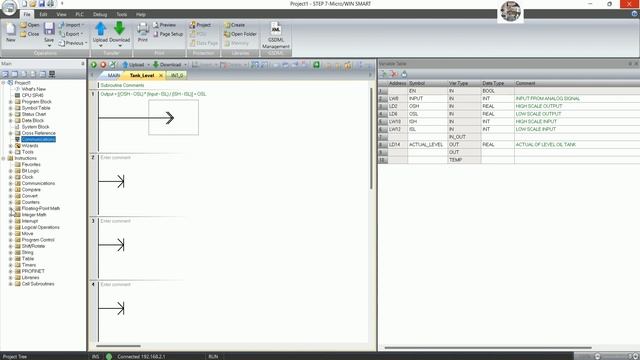Close the Tank_Level tab
The height and width of the screenshot is (360, 640).
tap(161, 76)
